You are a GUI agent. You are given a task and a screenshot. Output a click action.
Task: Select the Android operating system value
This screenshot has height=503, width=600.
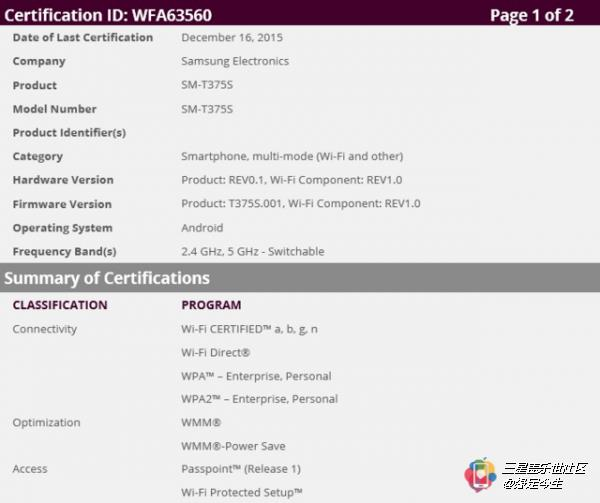click(x=202, y=228)
